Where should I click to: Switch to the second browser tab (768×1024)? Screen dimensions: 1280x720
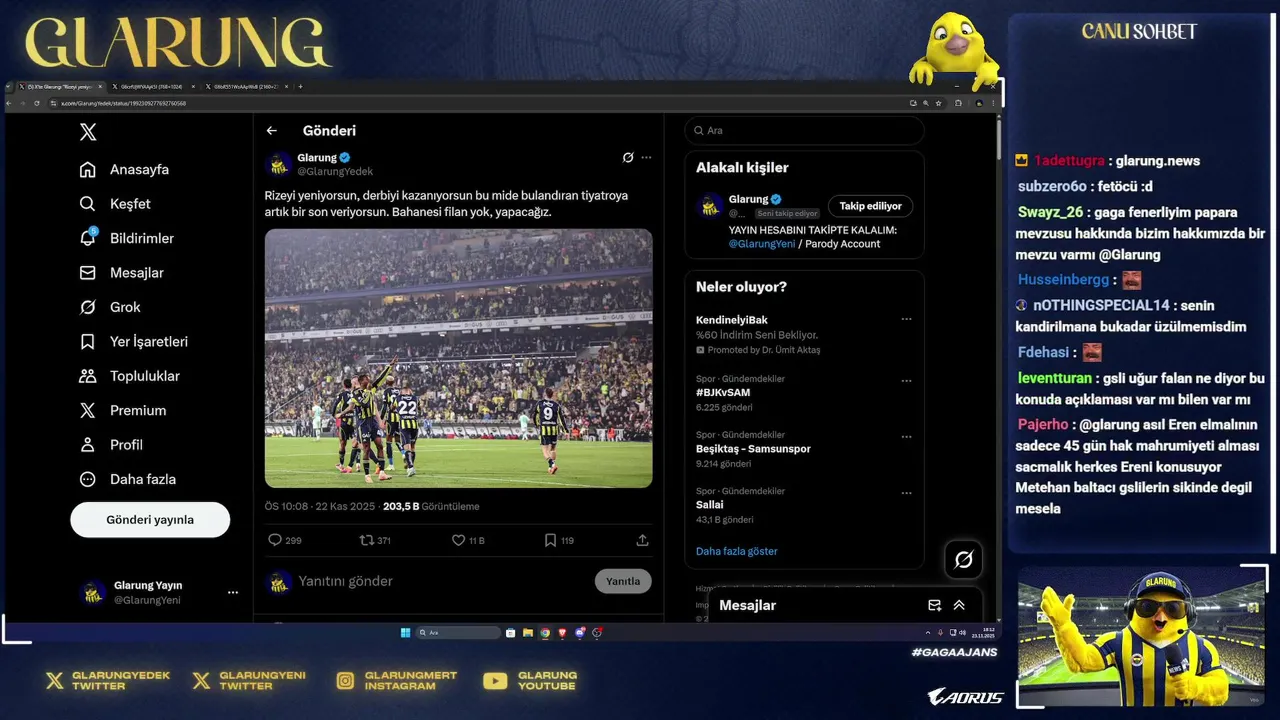pyautogui.click(x=152, y=87)
